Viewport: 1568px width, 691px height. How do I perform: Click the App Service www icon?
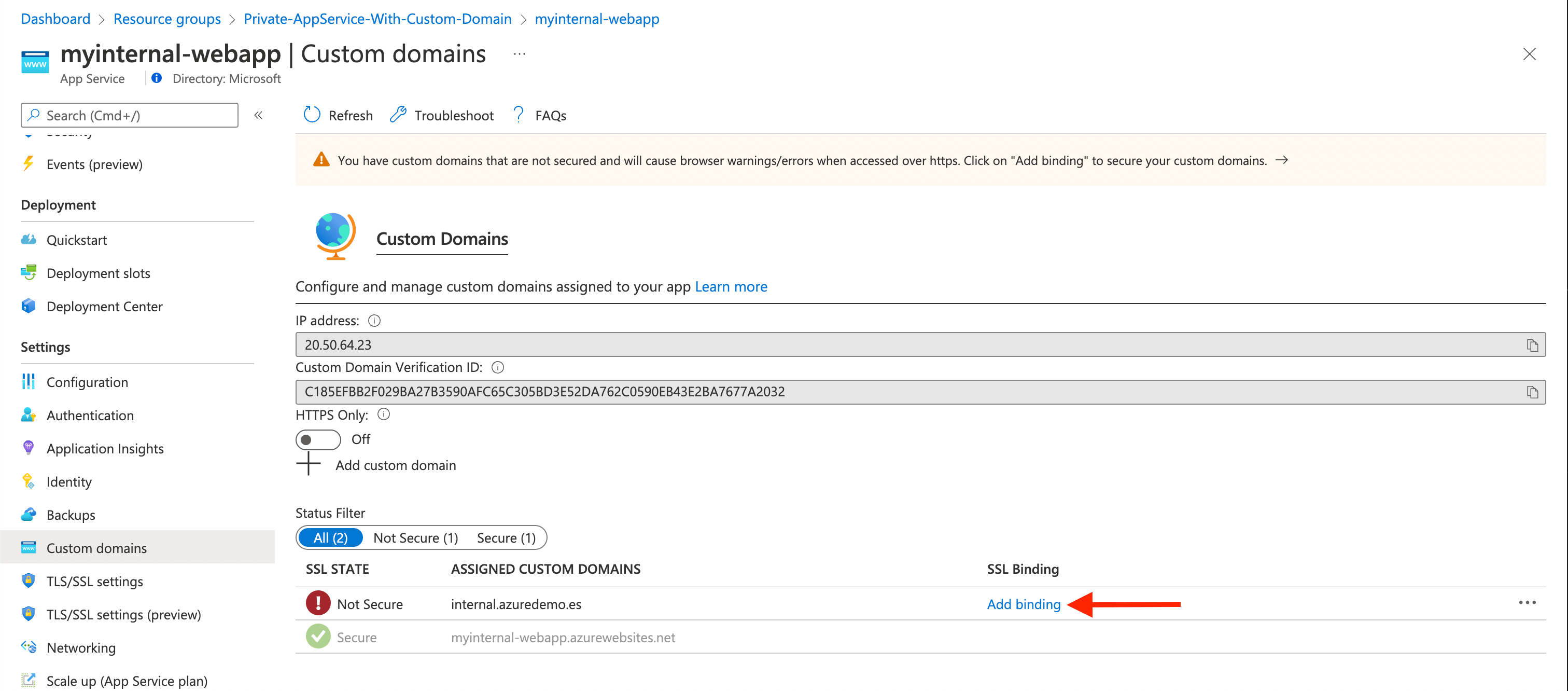click(x=35, y=62)
